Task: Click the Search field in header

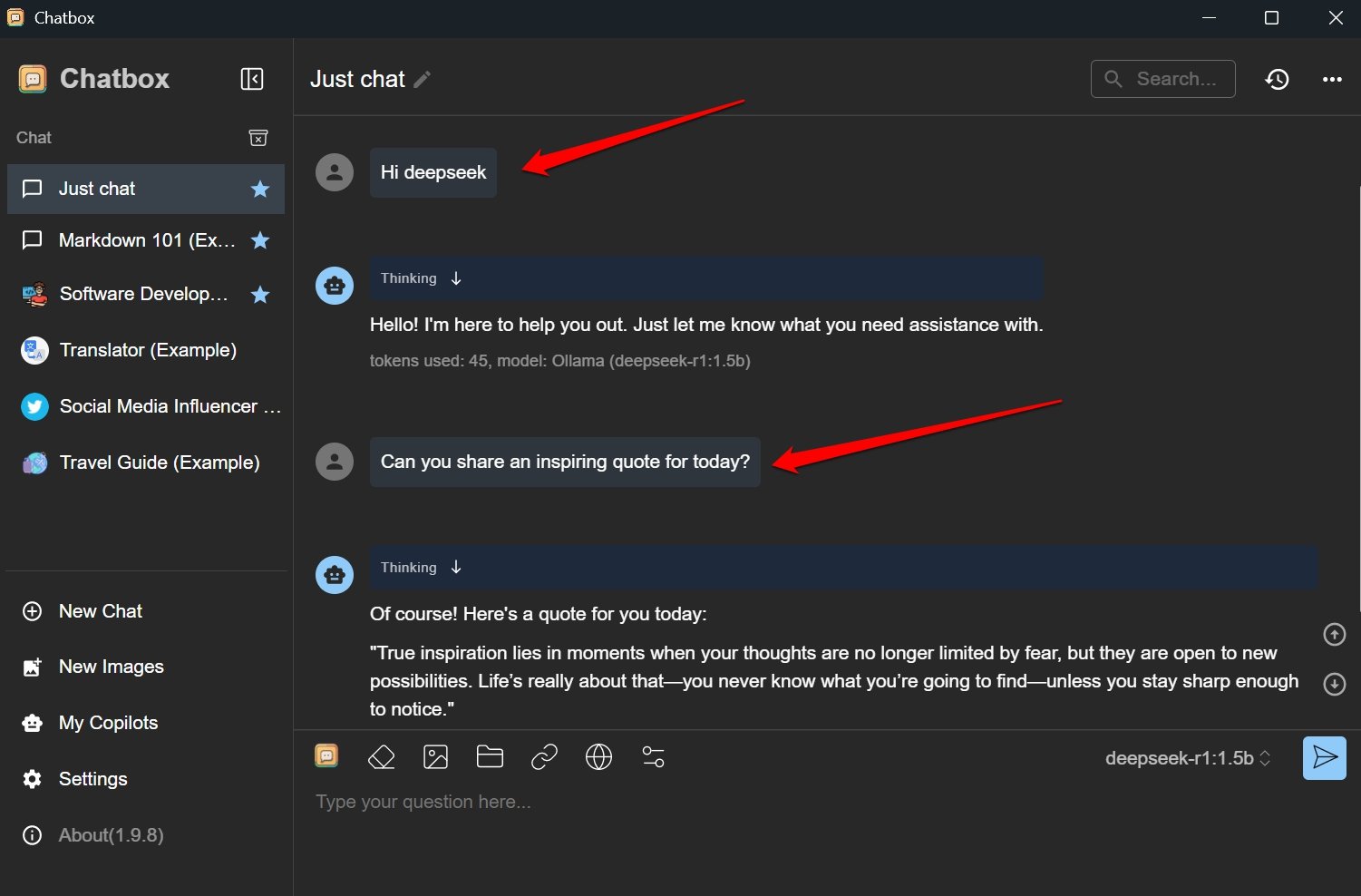Action: (x=1162, y=79)
